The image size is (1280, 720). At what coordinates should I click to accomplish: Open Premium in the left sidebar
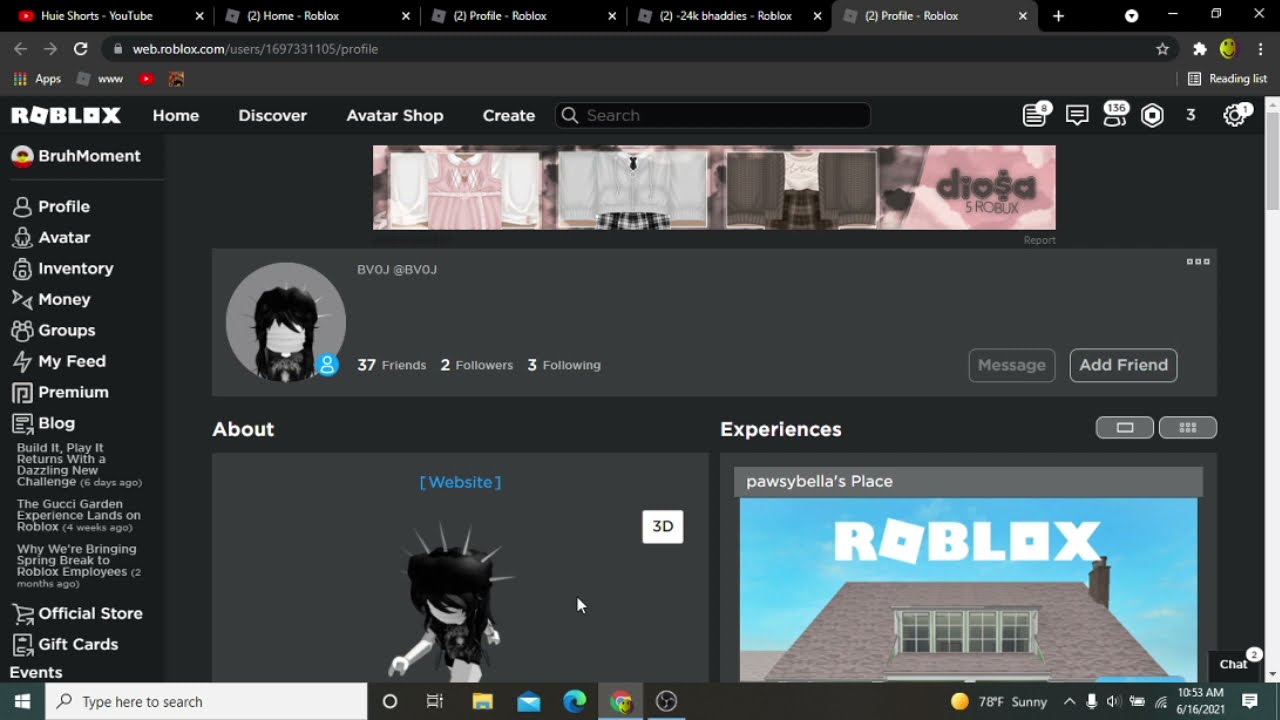tap(60, 392)
